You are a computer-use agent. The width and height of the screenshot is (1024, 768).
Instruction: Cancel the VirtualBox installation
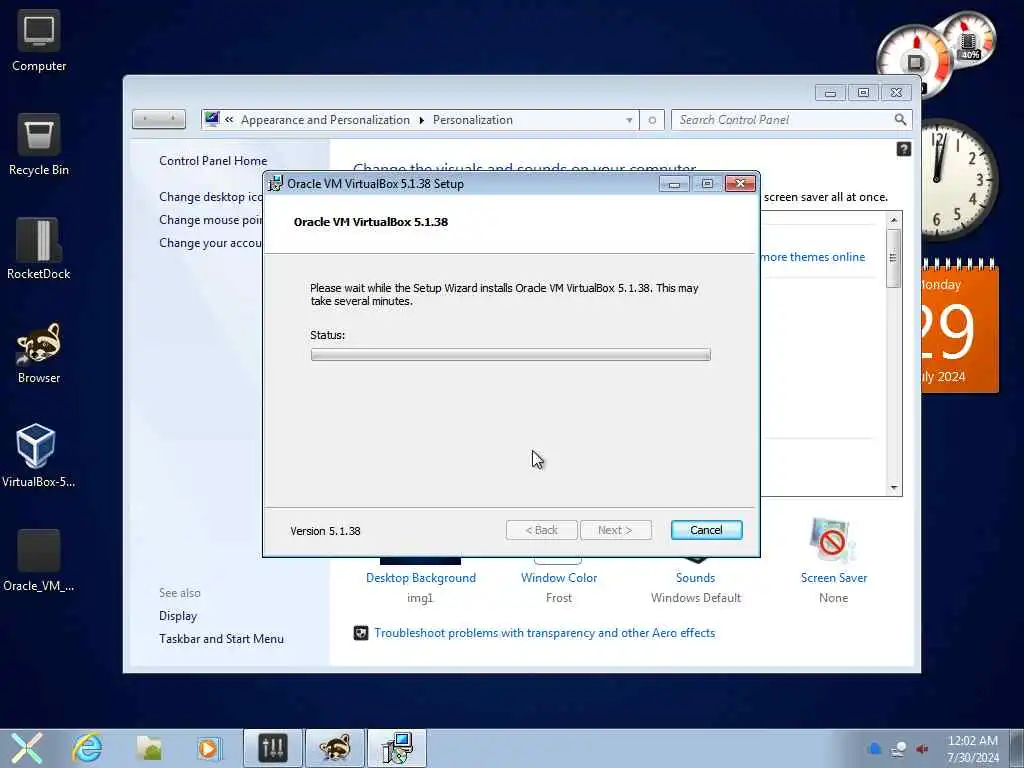coord(707,530)
